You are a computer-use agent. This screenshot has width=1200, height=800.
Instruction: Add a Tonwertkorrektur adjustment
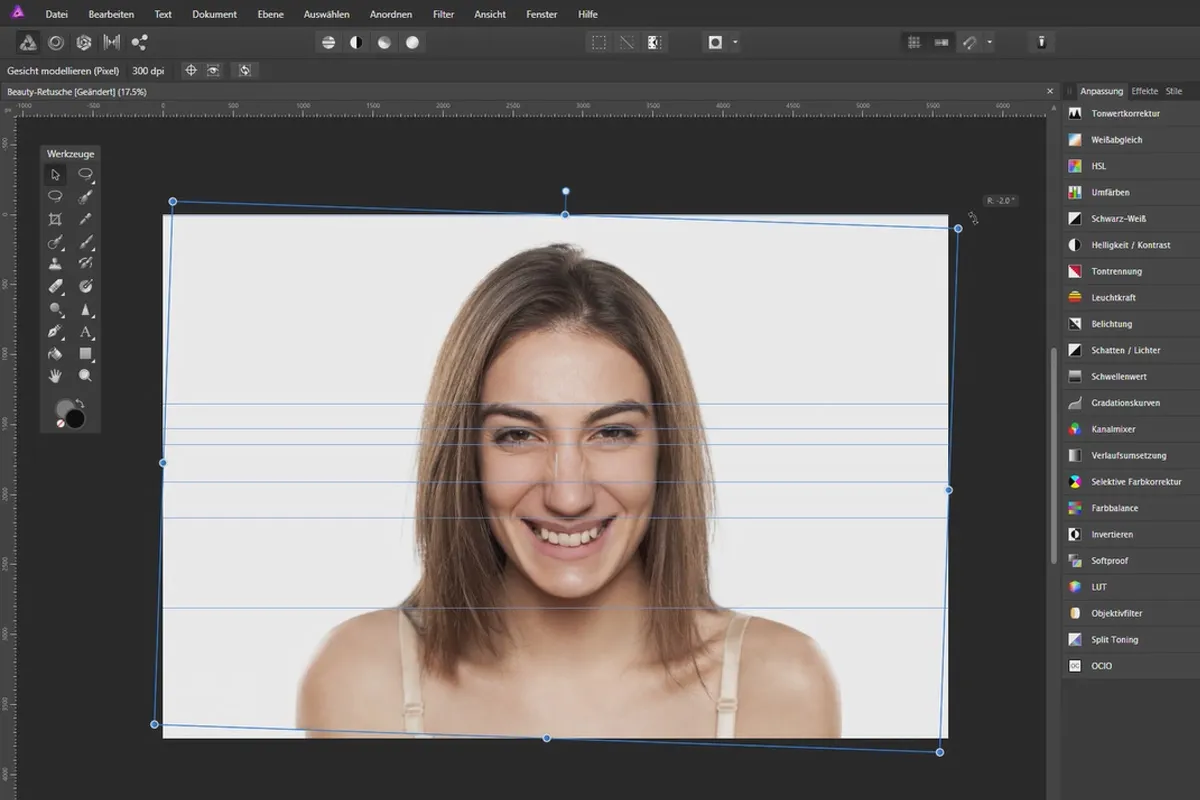click(1131, 114)
